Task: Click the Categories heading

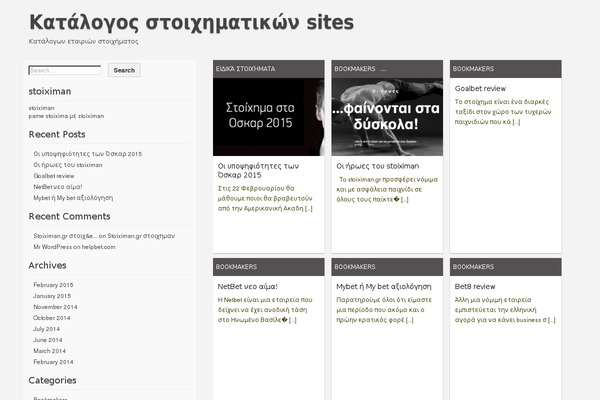Action: point(52,380)
